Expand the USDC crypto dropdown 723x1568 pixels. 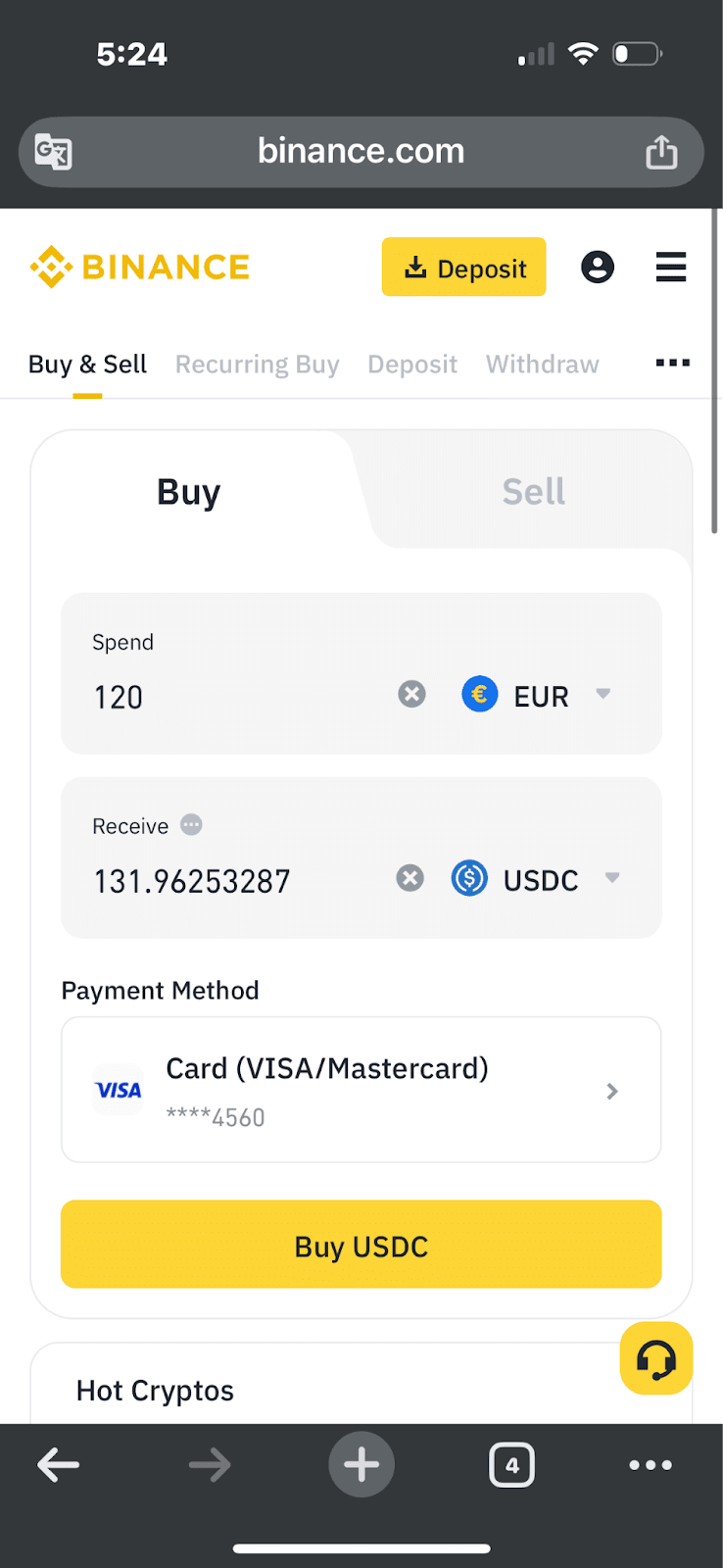click(x=537, y=879)
